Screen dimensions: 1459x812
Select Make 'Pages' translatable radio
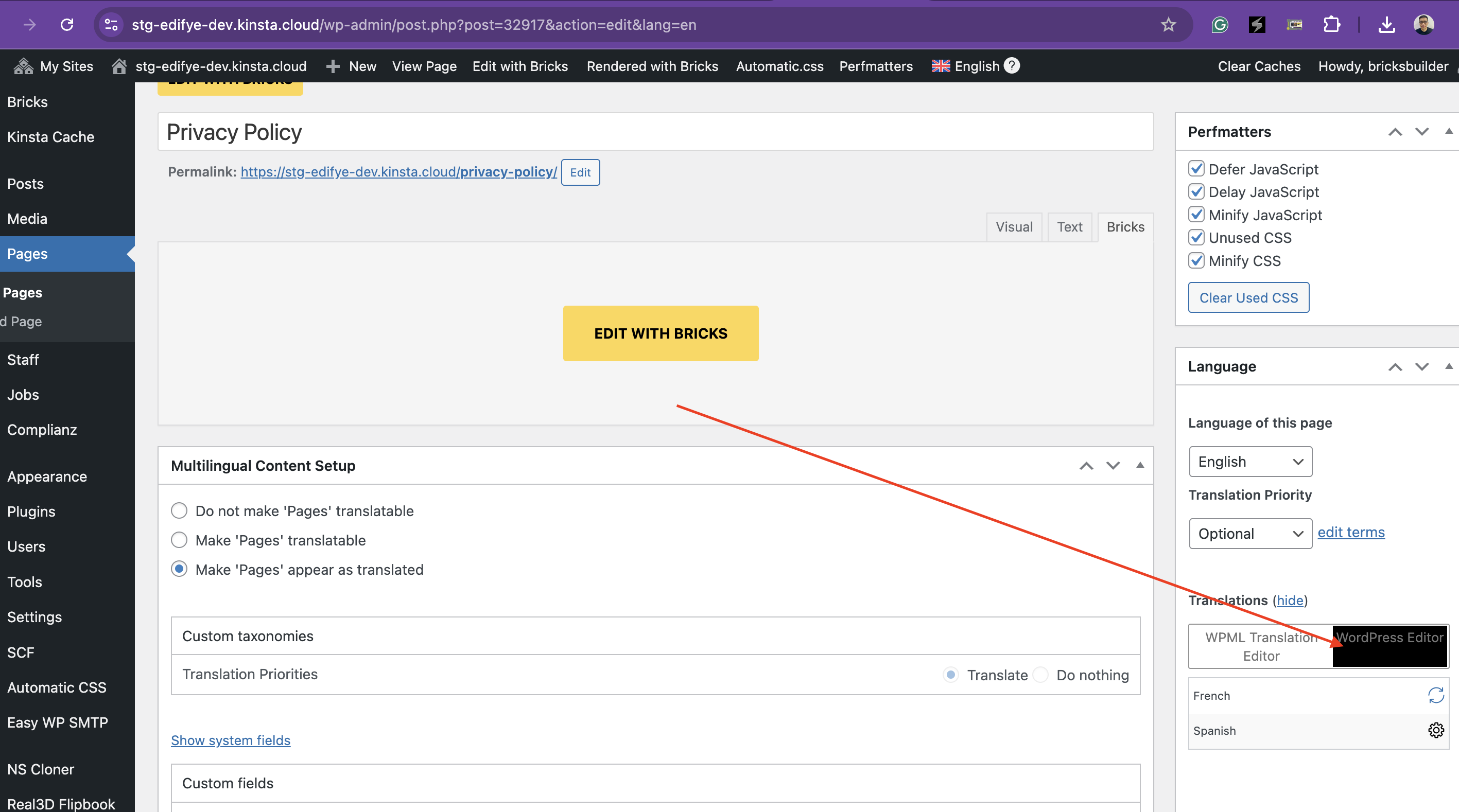(x=179, y=540)
